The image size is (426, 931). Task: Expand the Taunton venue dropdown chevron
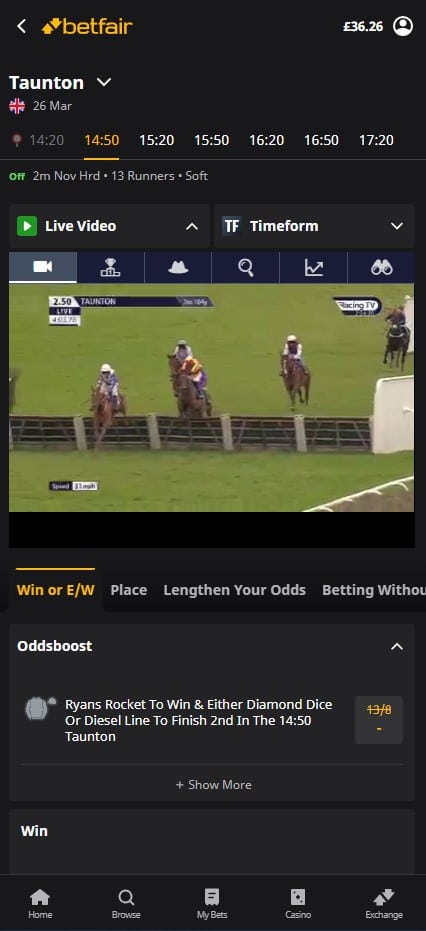[104, 82]
